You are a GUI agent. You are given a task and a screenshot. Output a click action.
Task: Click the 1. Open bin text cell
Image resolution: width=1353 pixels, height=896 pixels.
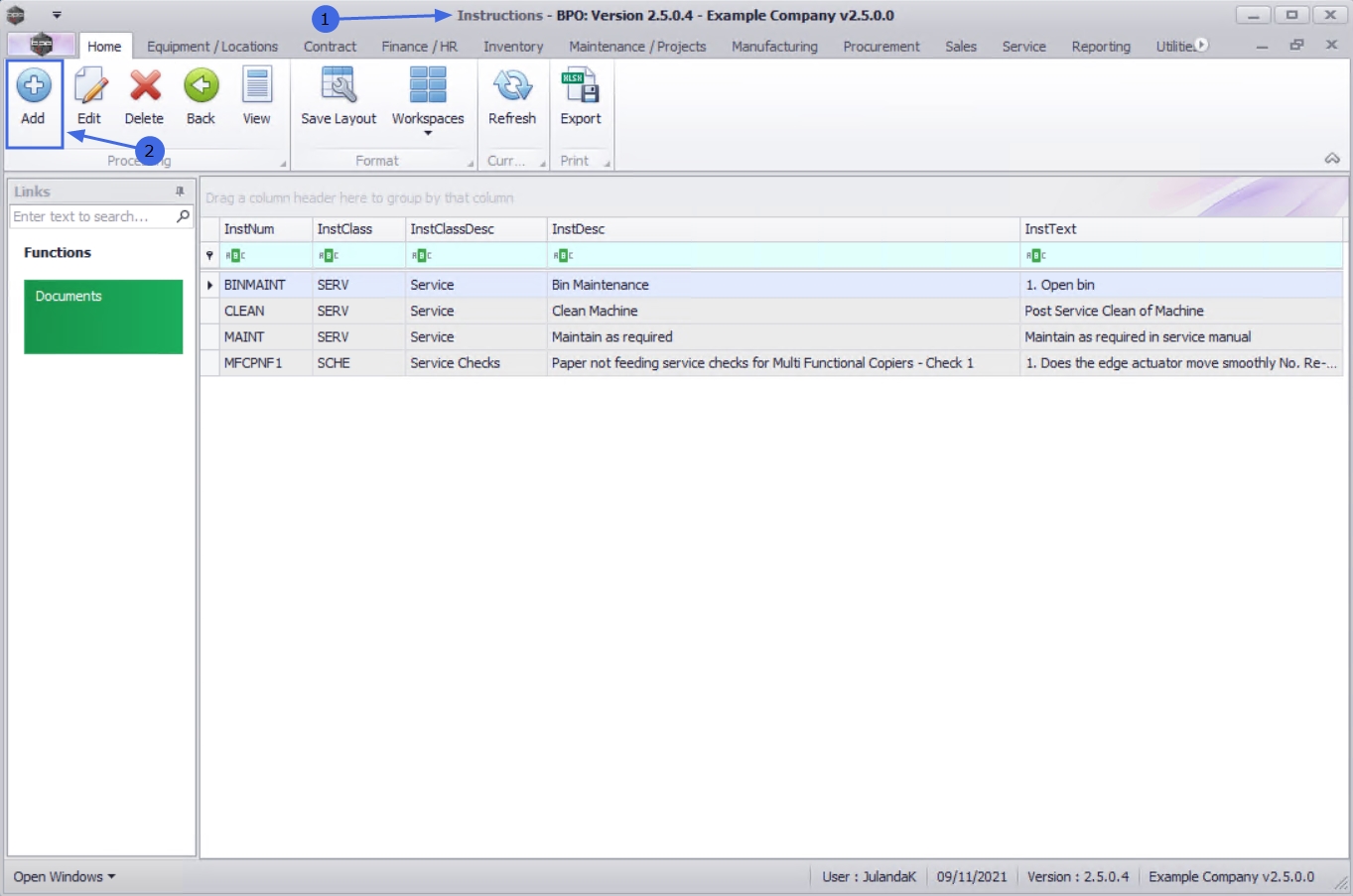point(1181,285)
